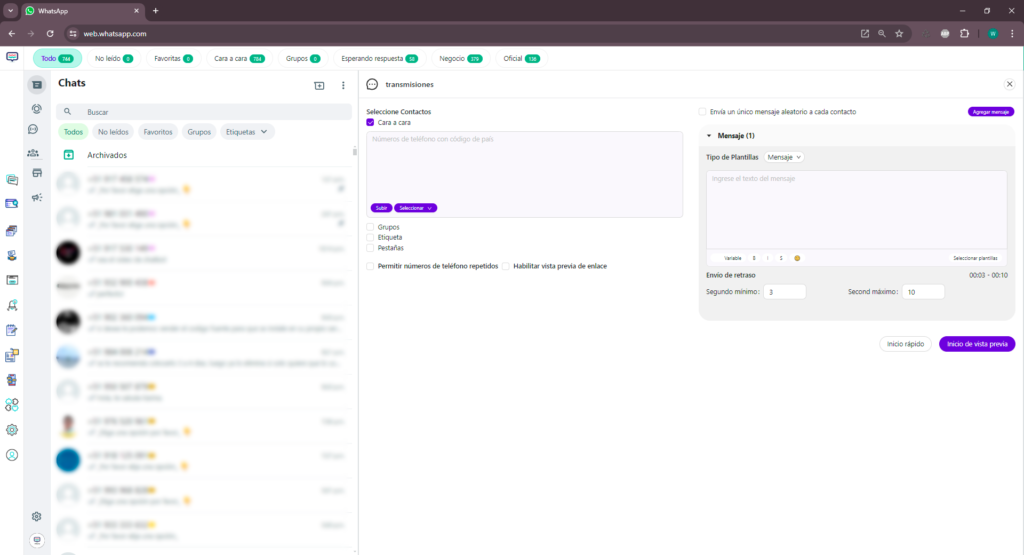The image size is (1024, 555).
Task: Open the four-circles integrations extension icon
Action: 12,405
